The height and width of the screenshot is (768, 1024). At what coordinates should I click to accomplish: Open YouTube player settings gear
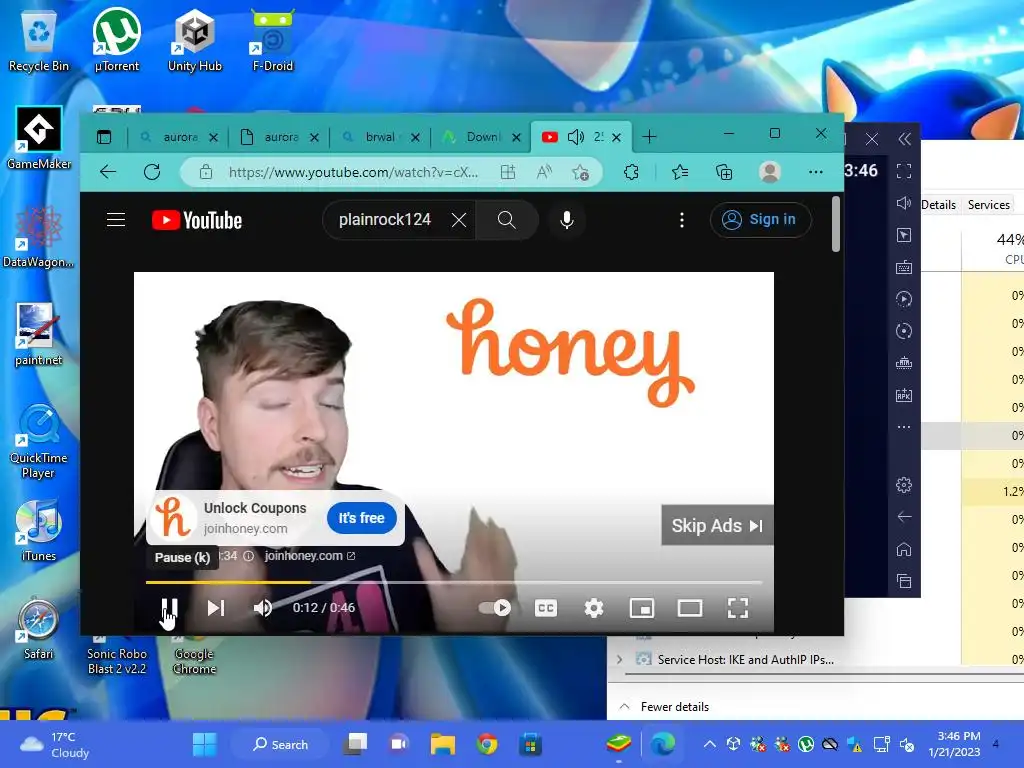click(594, 608)
